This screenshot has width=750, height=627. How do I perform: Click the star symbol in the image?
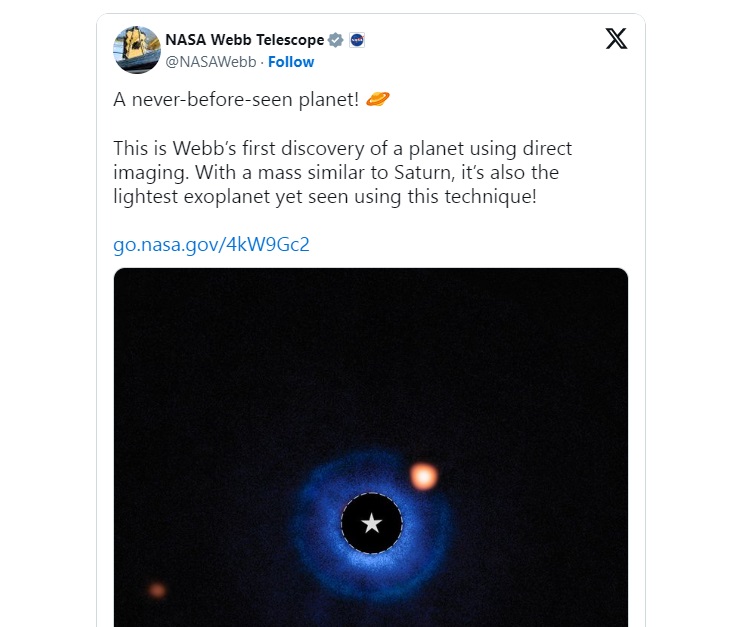371,523
